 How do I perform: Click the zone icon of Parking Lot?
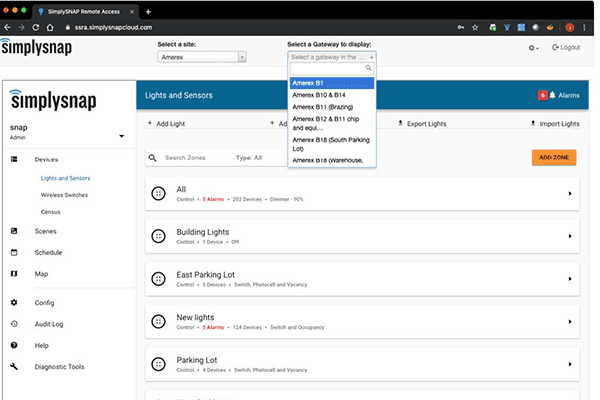(158, 364)
